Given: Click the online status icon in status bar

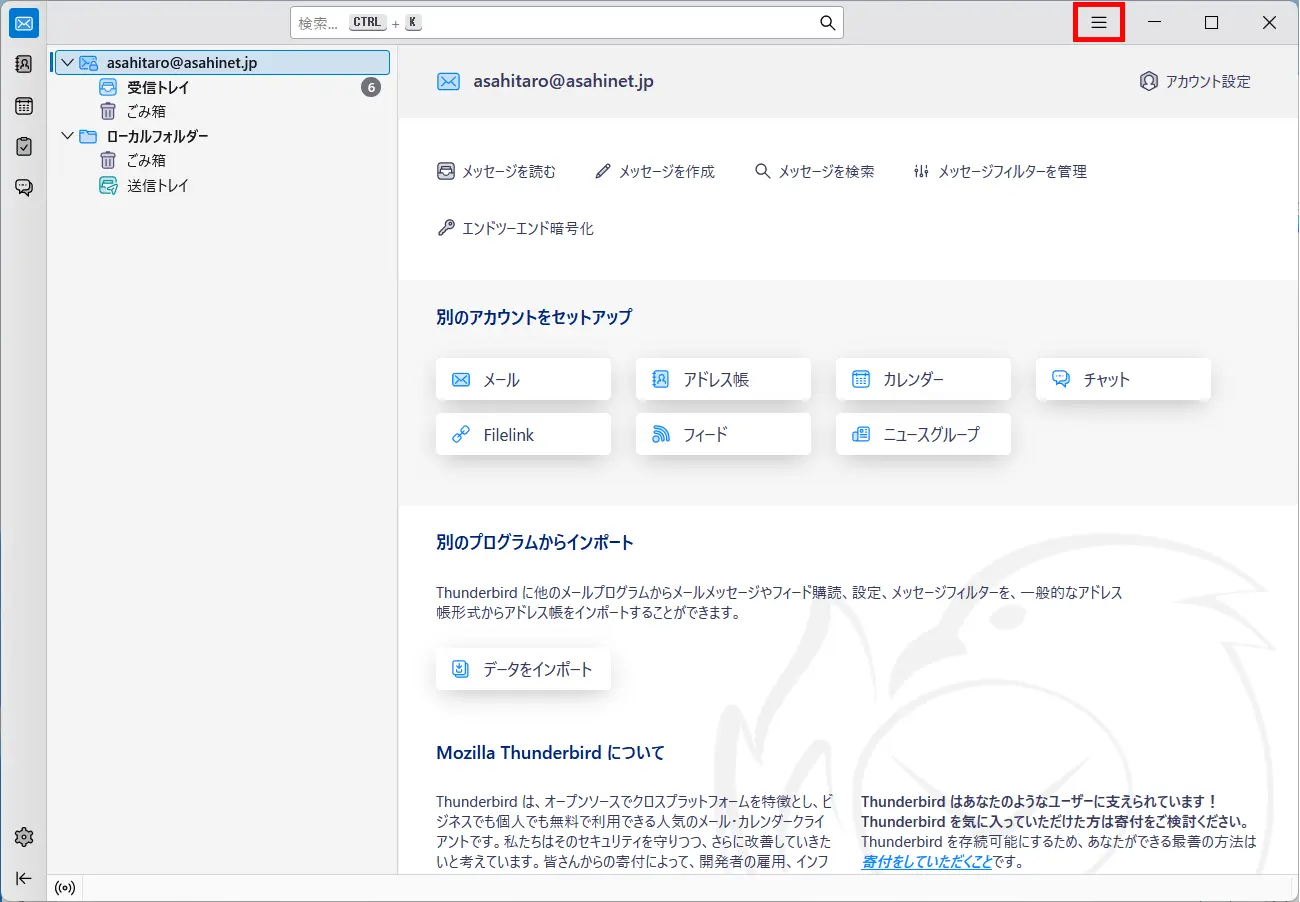Looking at the screenshot, I should pyautogui.click(x=65, y=888).
